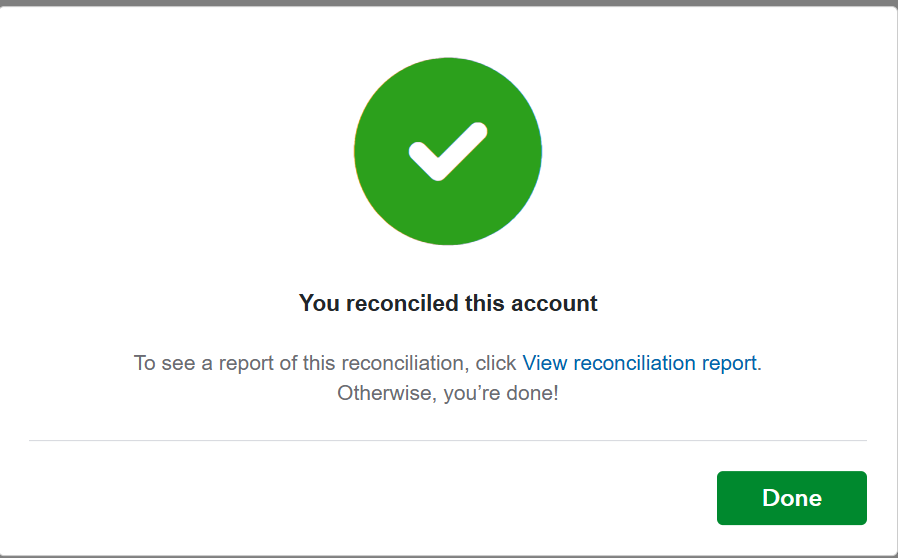
Task: Open the View reconciliation report link
Action: pos(639,363)
